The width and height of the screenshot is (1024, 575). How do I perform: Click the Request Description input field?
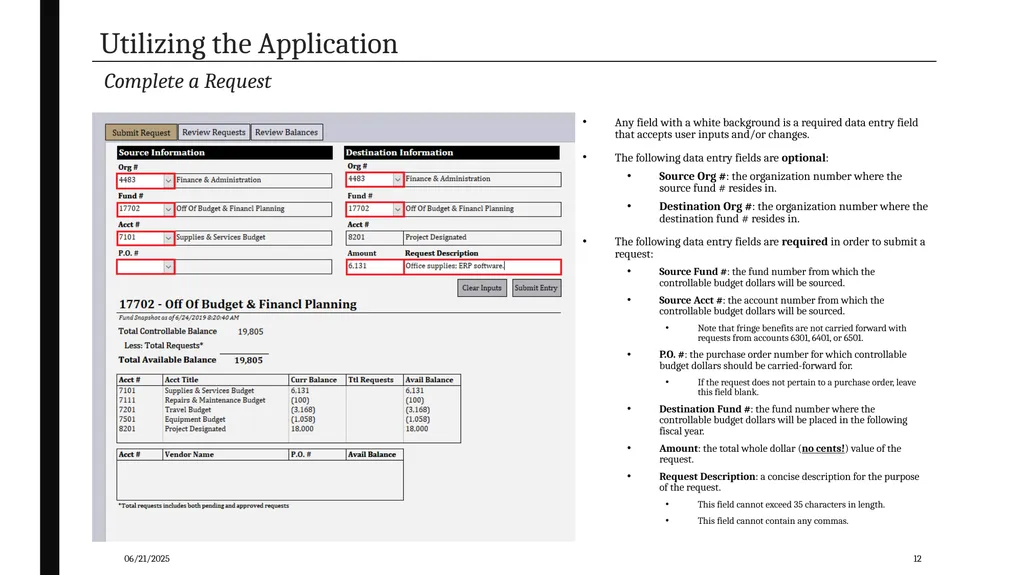482,267
